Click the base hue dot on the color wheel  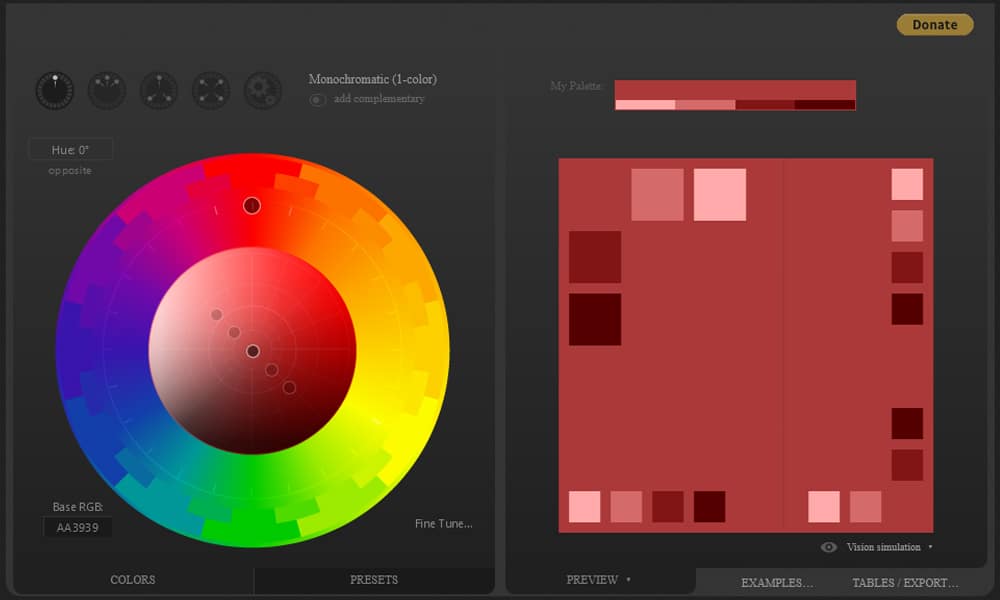coord(252,205)
